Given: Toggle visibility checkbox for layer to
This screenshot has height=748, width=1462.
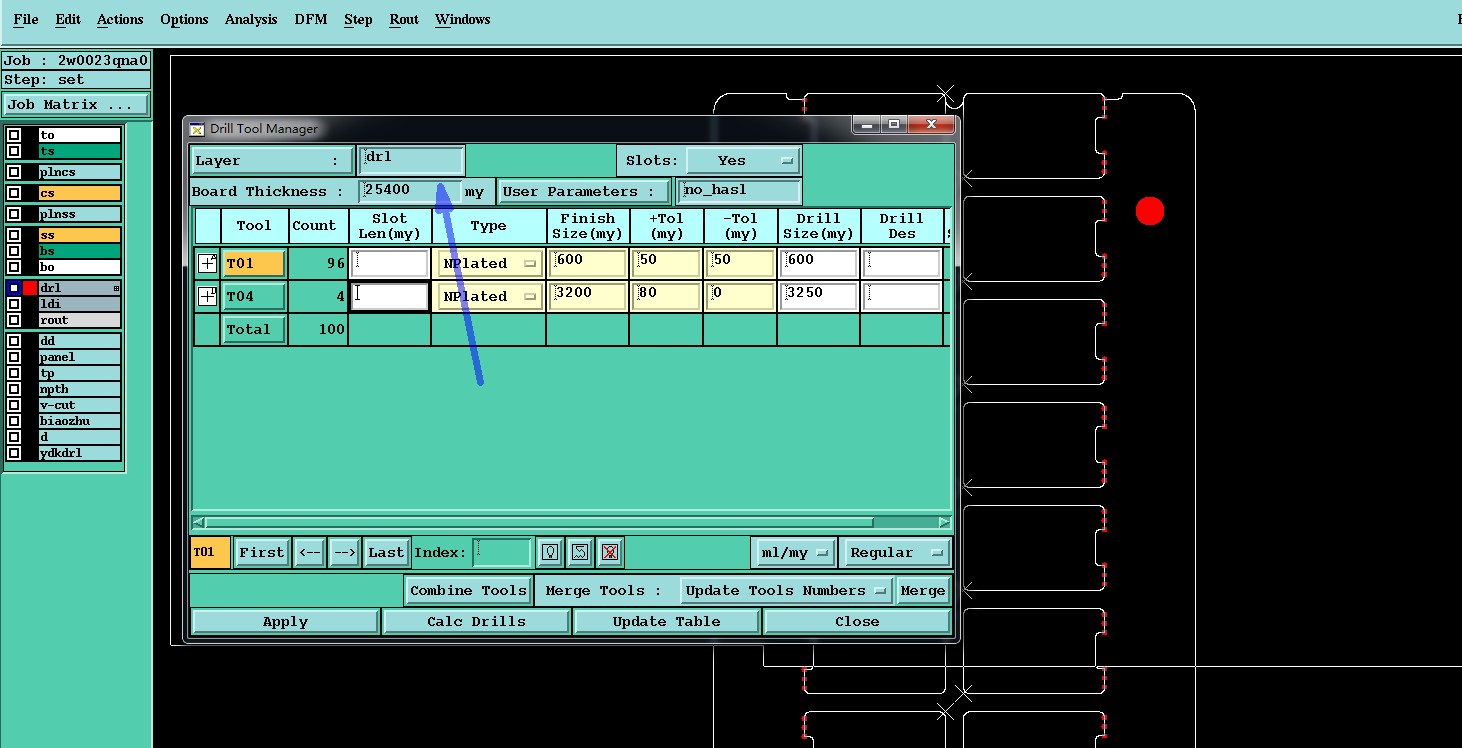Looking at the screenshot, I should (14, 135).
